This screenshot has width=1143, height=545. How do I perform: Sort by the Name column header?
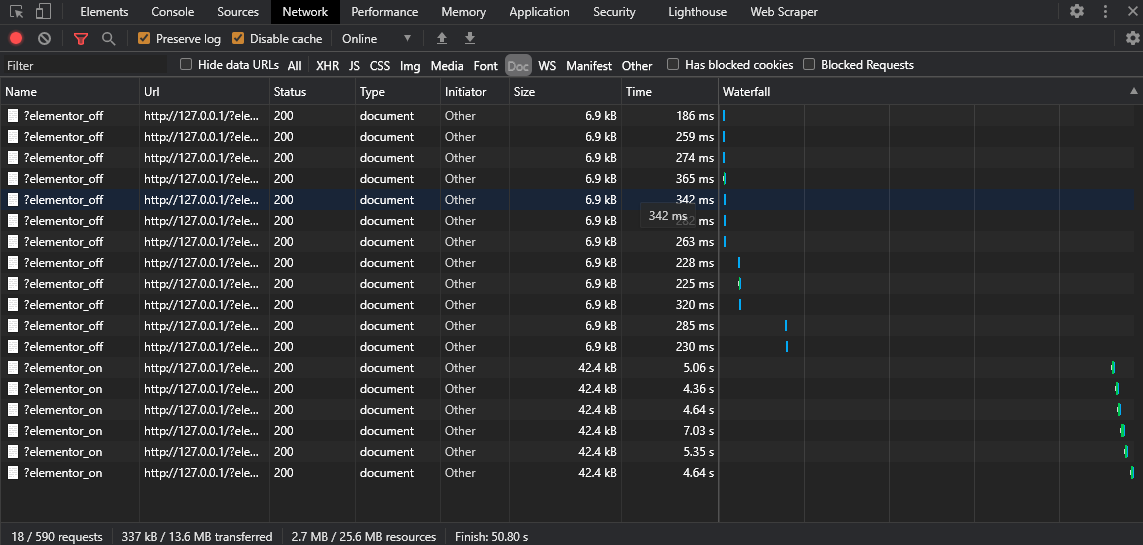(x=69, y=92)
